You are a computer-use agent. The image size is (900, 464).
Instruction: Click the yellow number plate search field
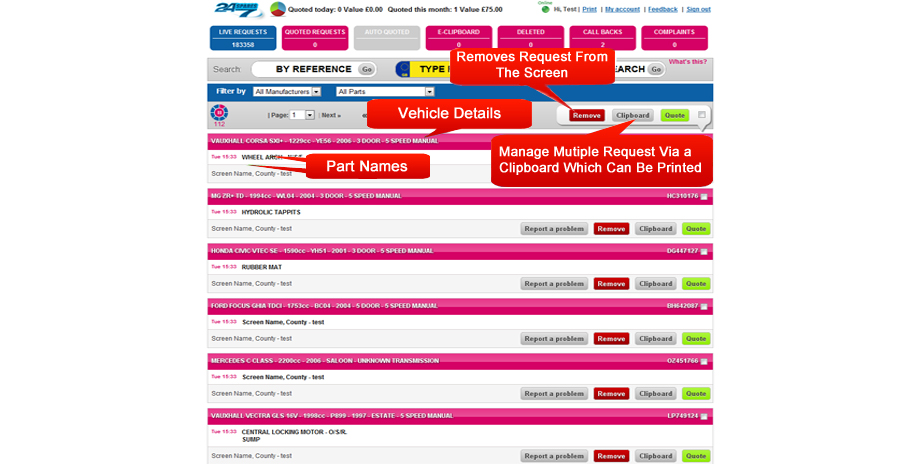coord(430,69)
